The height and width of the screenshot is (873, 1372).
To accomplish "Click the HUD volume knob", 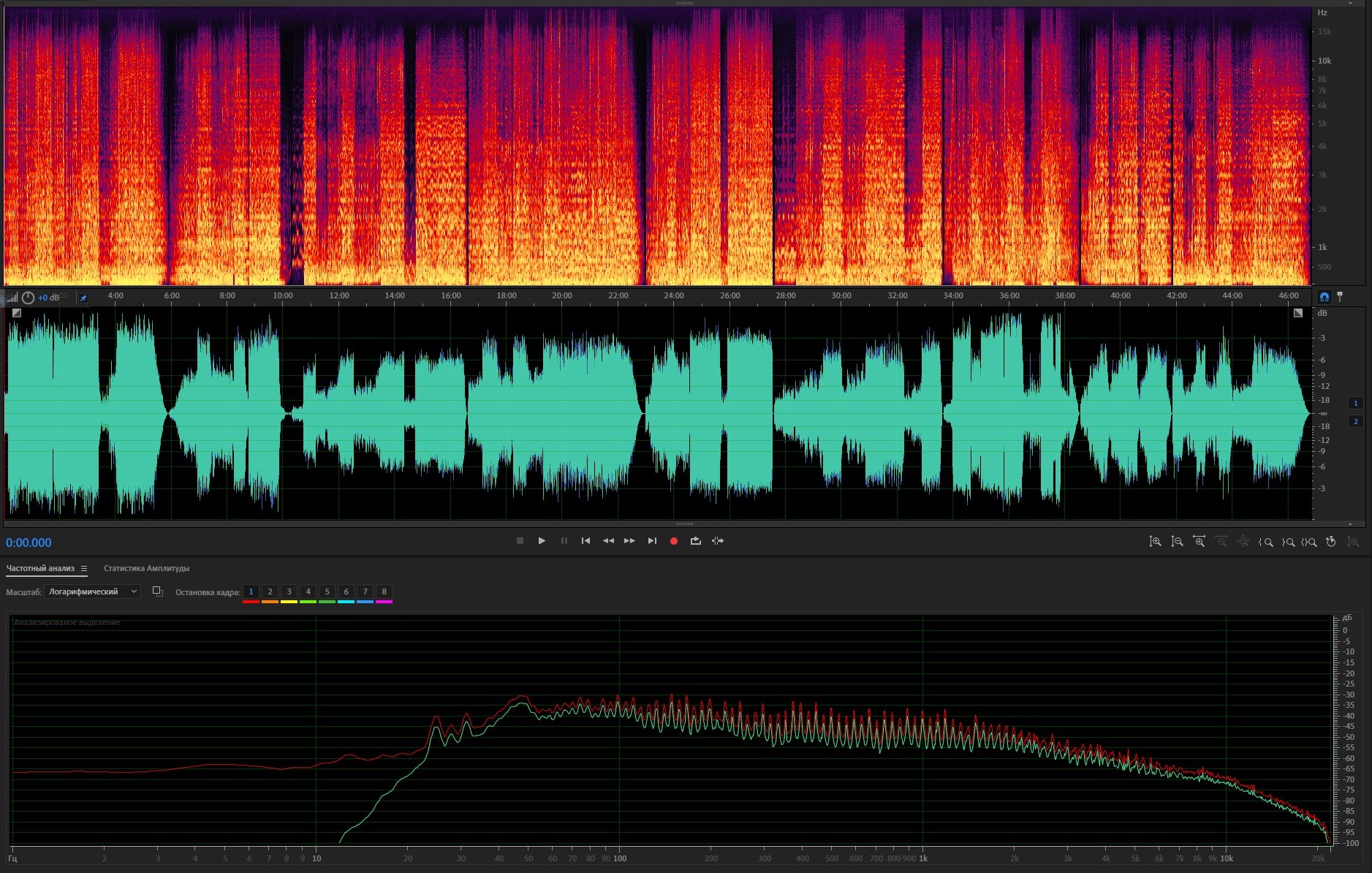I will tap(28, 298).
